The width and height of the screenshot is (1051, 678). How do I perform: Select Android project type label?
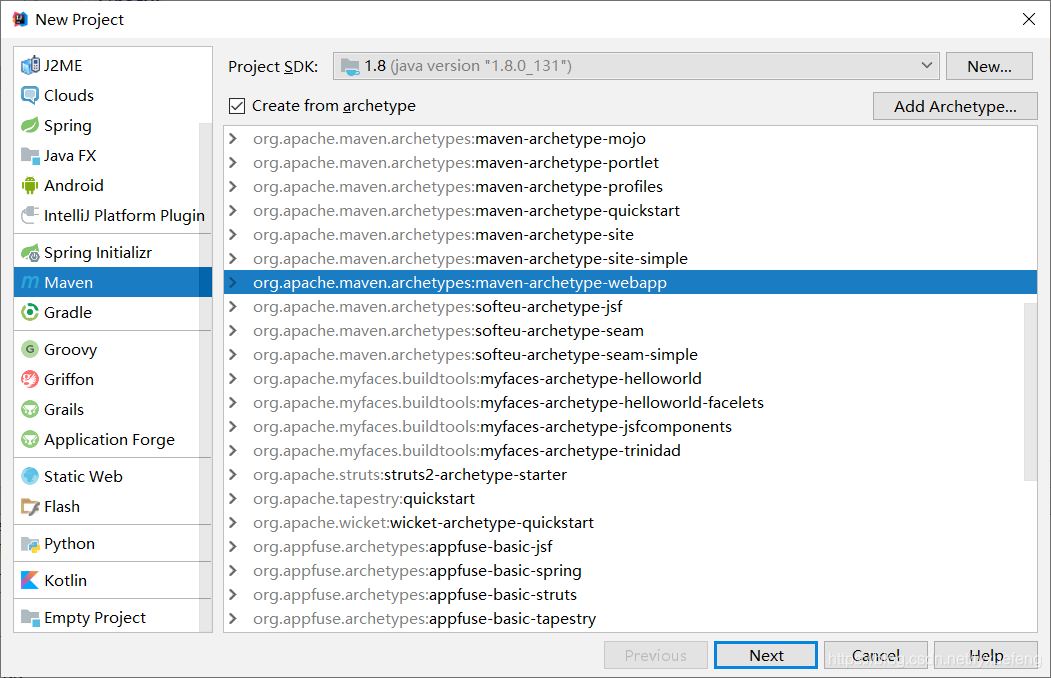[74, 186]
